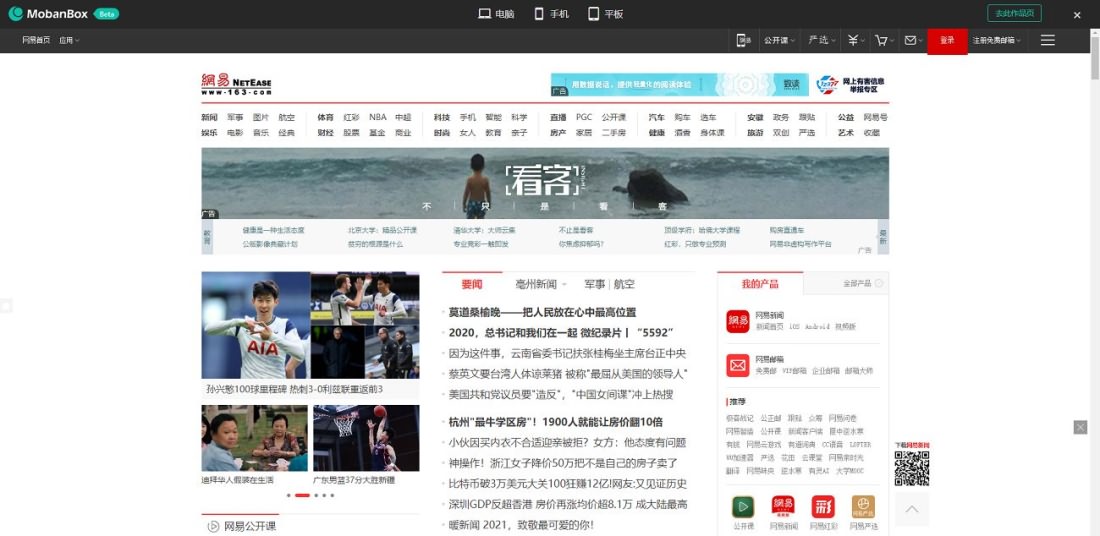Open the Android link under 网易新闻
The image size is (1100, 536).
817,326
